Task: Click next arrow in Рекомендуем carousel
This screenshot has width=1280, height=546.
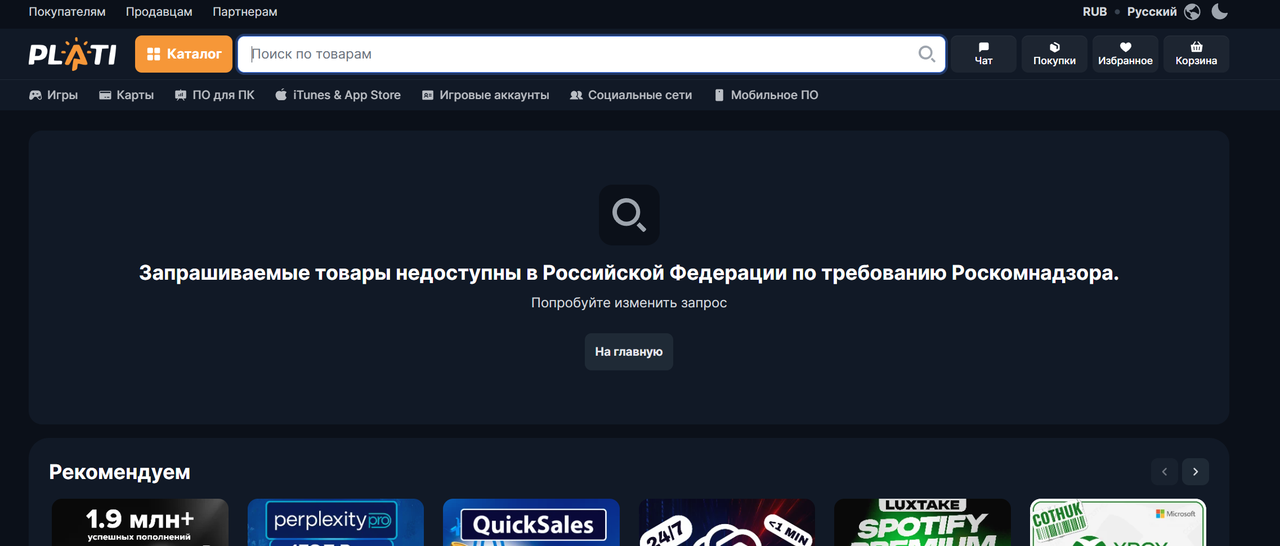Action: click(x=1196, y=472)
